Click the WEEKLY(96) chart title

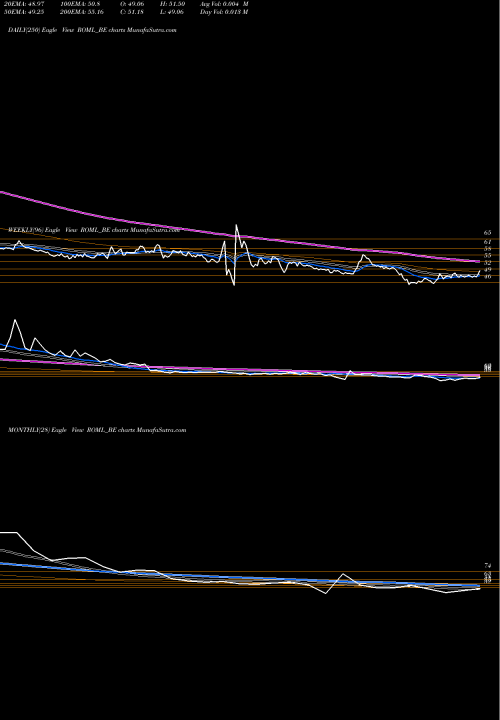[94, 230]
